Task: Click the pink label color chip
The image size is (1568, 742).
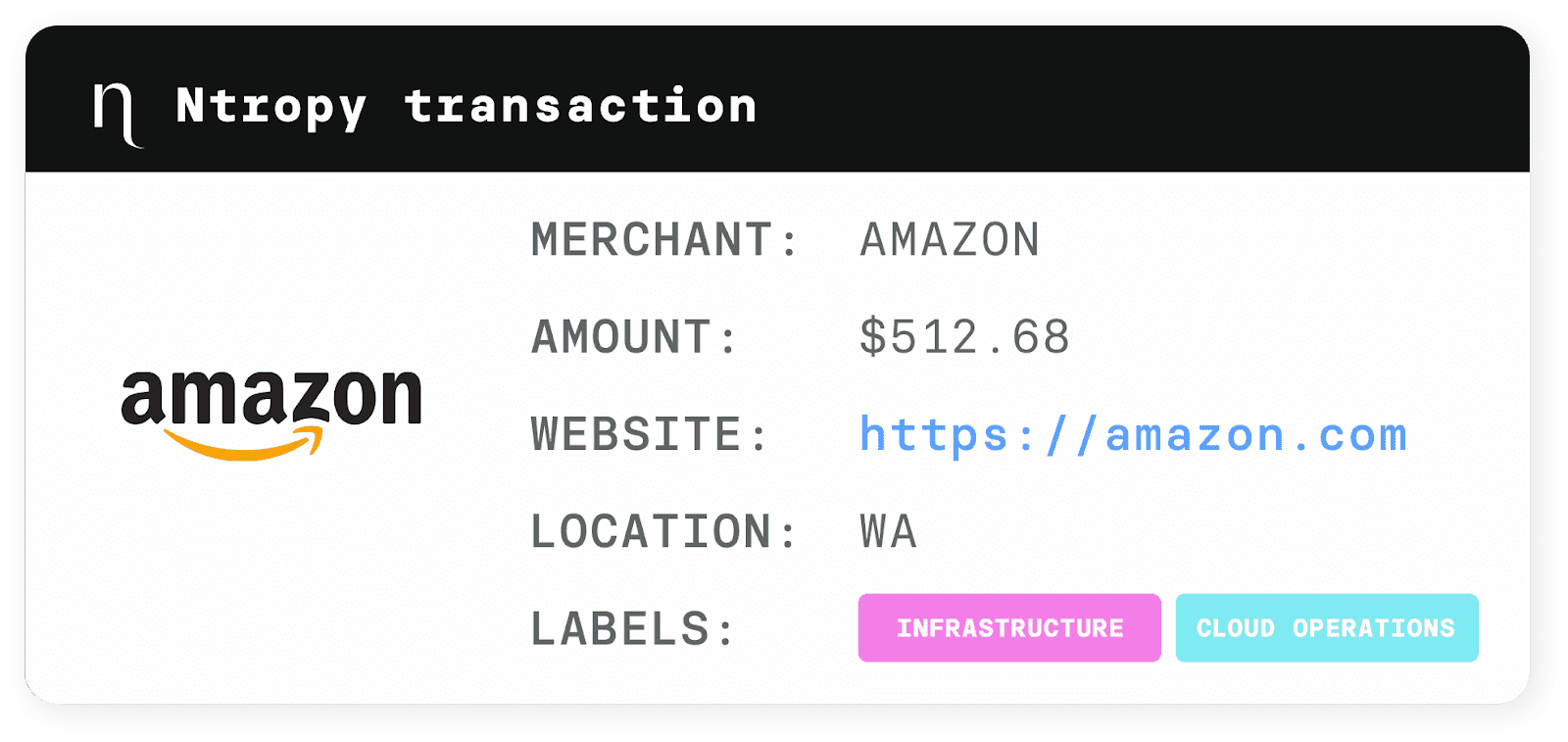Action: [1009, 627]
